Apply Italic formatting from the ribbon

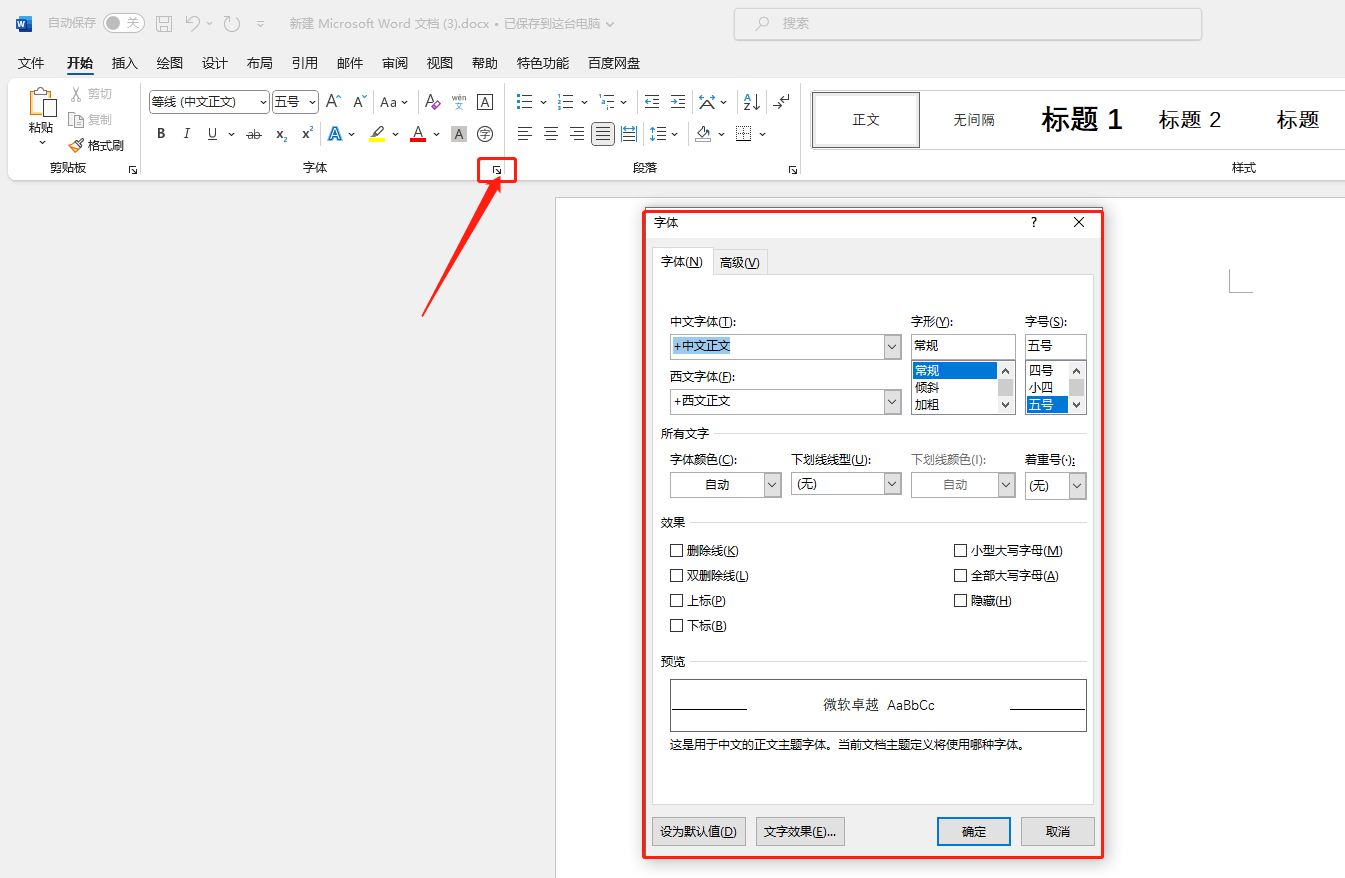point(186,134)
